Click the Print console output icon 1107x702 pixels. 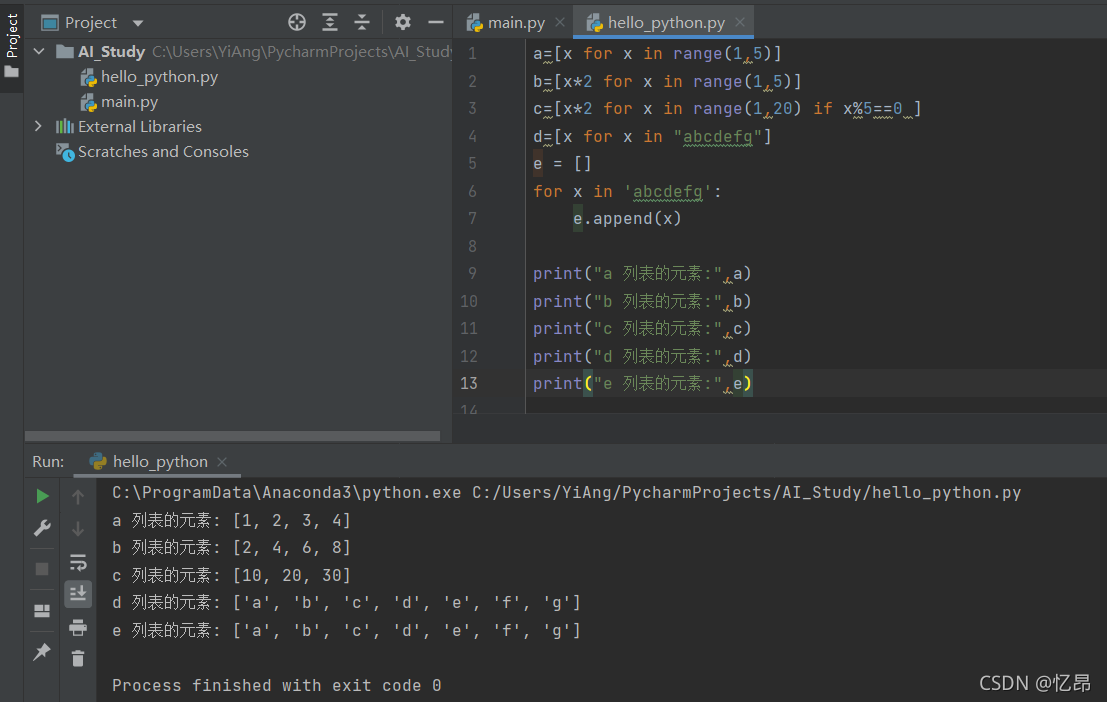(x=78, y=627)
